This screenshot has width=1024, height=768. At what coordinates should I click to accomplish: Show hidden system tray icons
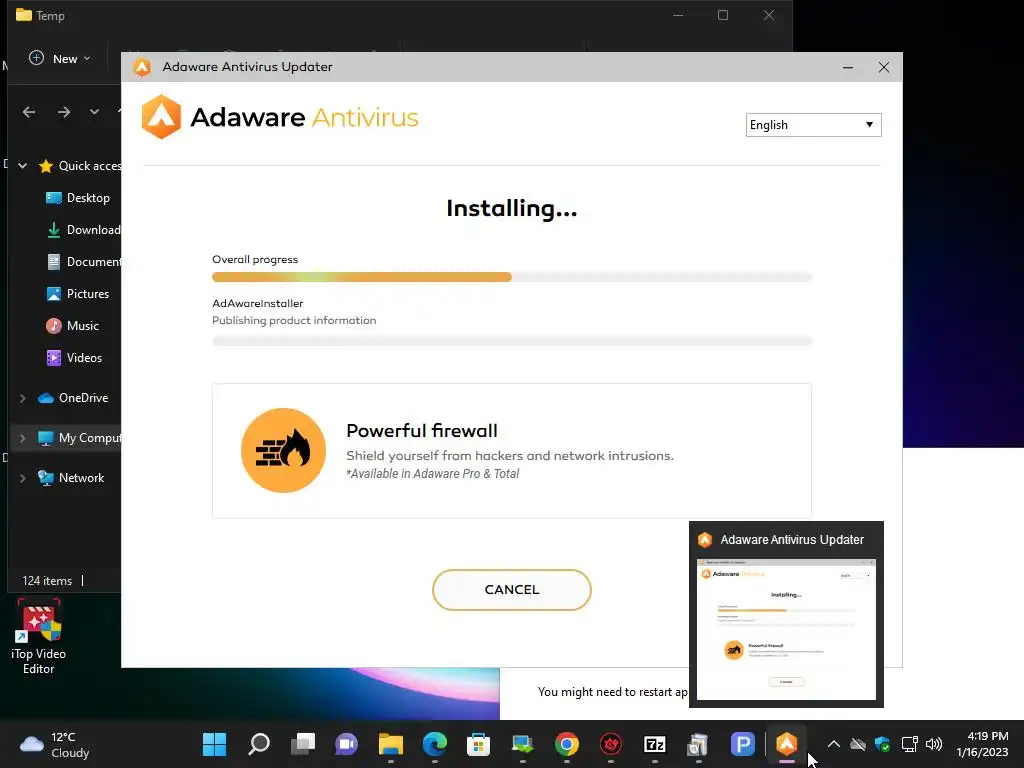[833, 744]
